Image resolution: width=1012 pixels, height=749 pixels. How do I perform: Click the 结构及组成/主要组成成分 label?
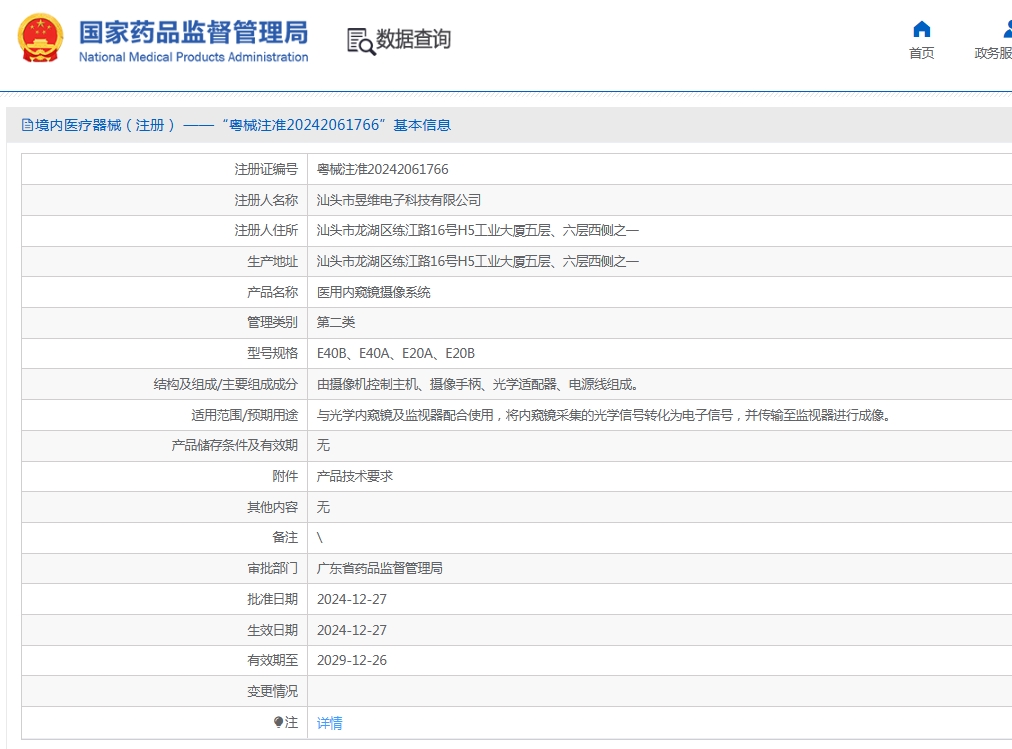[x=226, y=384]
